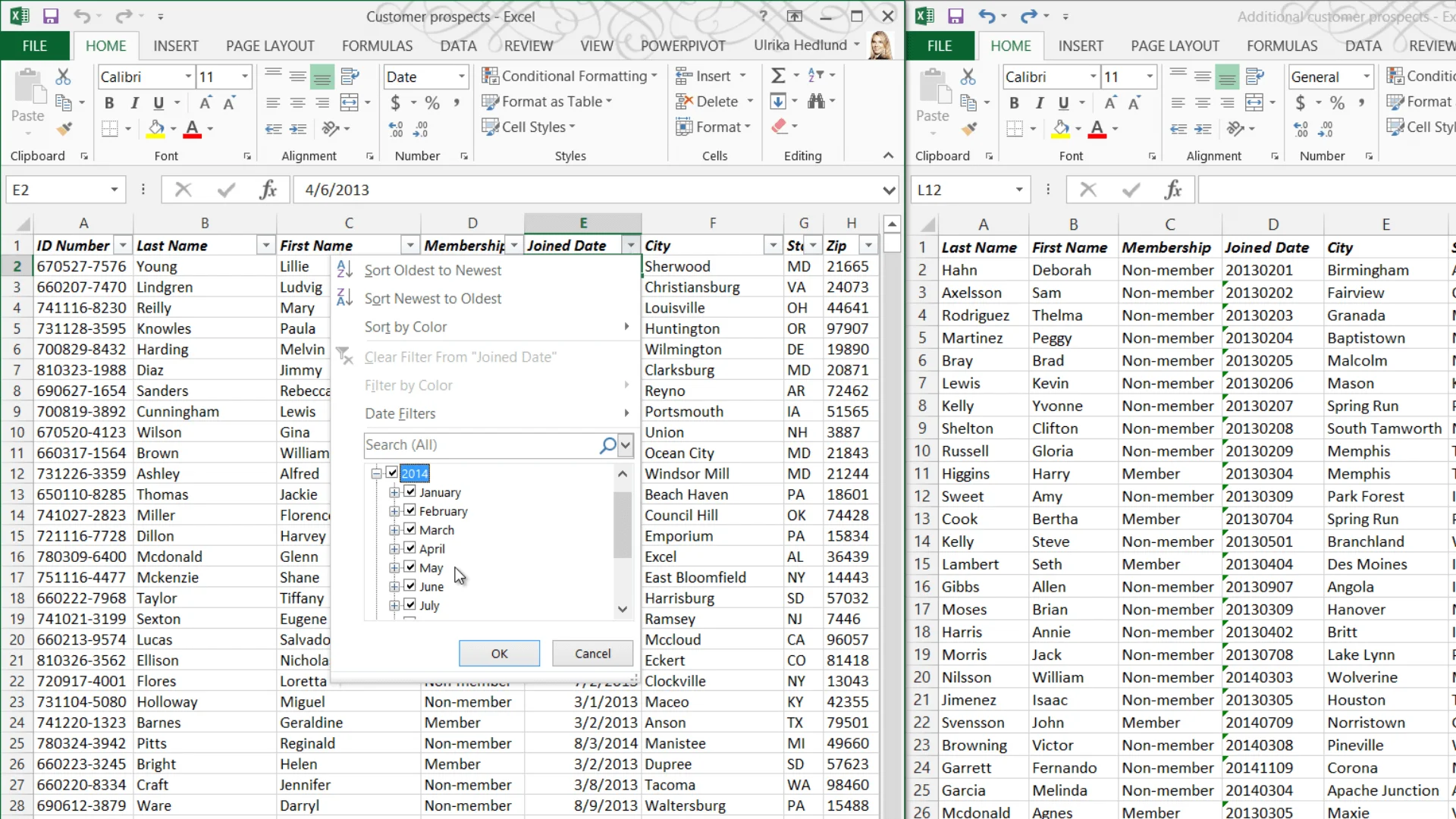
Task: Toggle the 2014 year checkbox
Action: coord(392,472)
